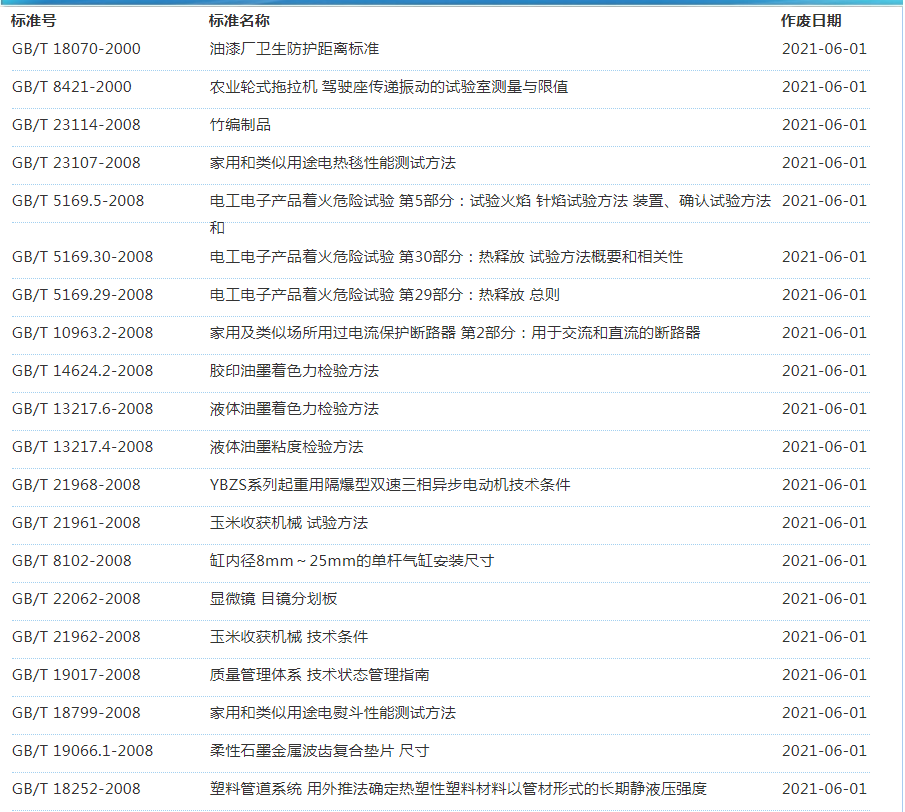The image size is (905, 812).
Task: Open GB/T 8421-2000 standard number
Action: (x=71, y=87)
